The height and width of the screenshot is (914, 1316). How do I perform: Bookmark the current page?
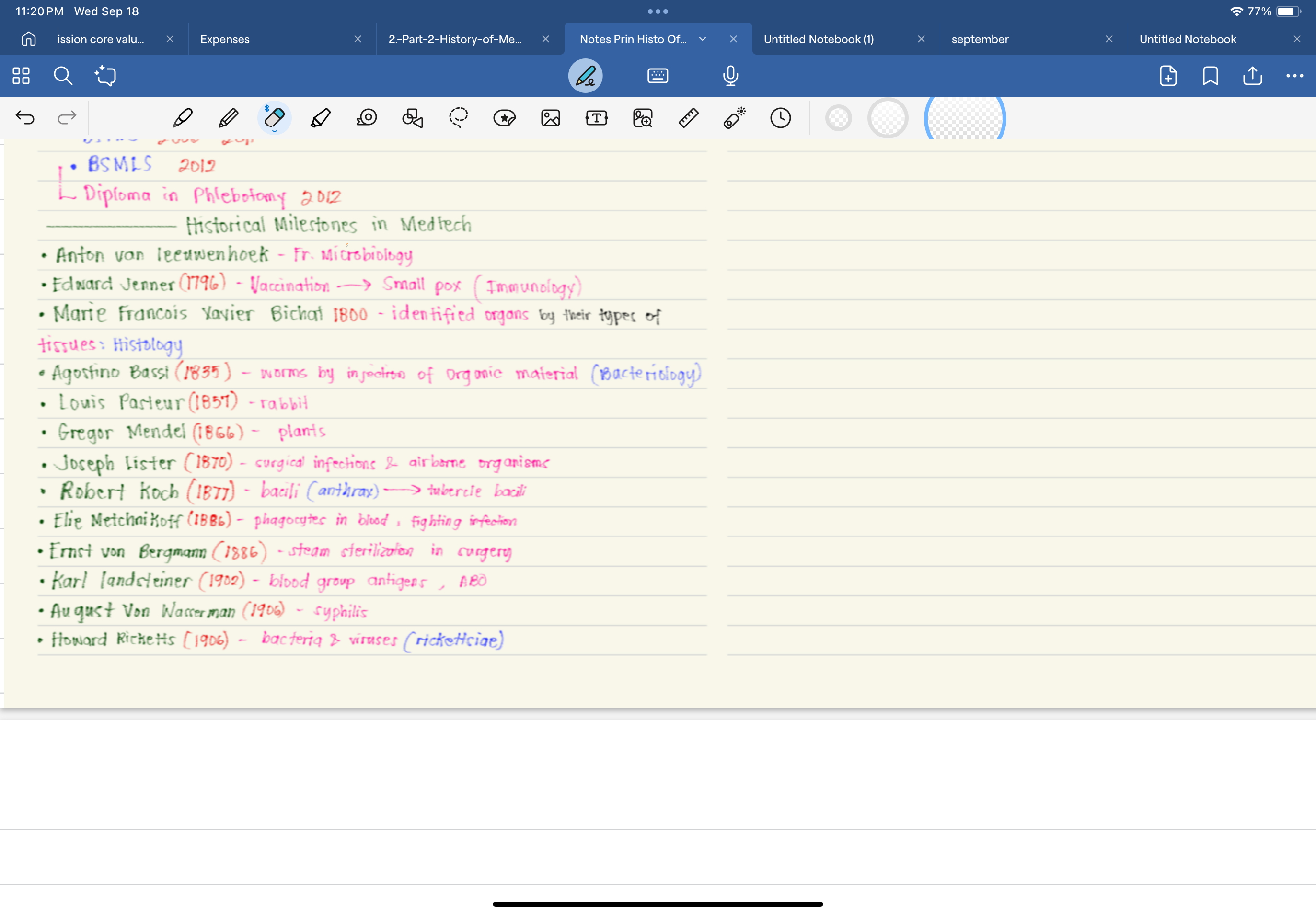(x=1210, y=76)
